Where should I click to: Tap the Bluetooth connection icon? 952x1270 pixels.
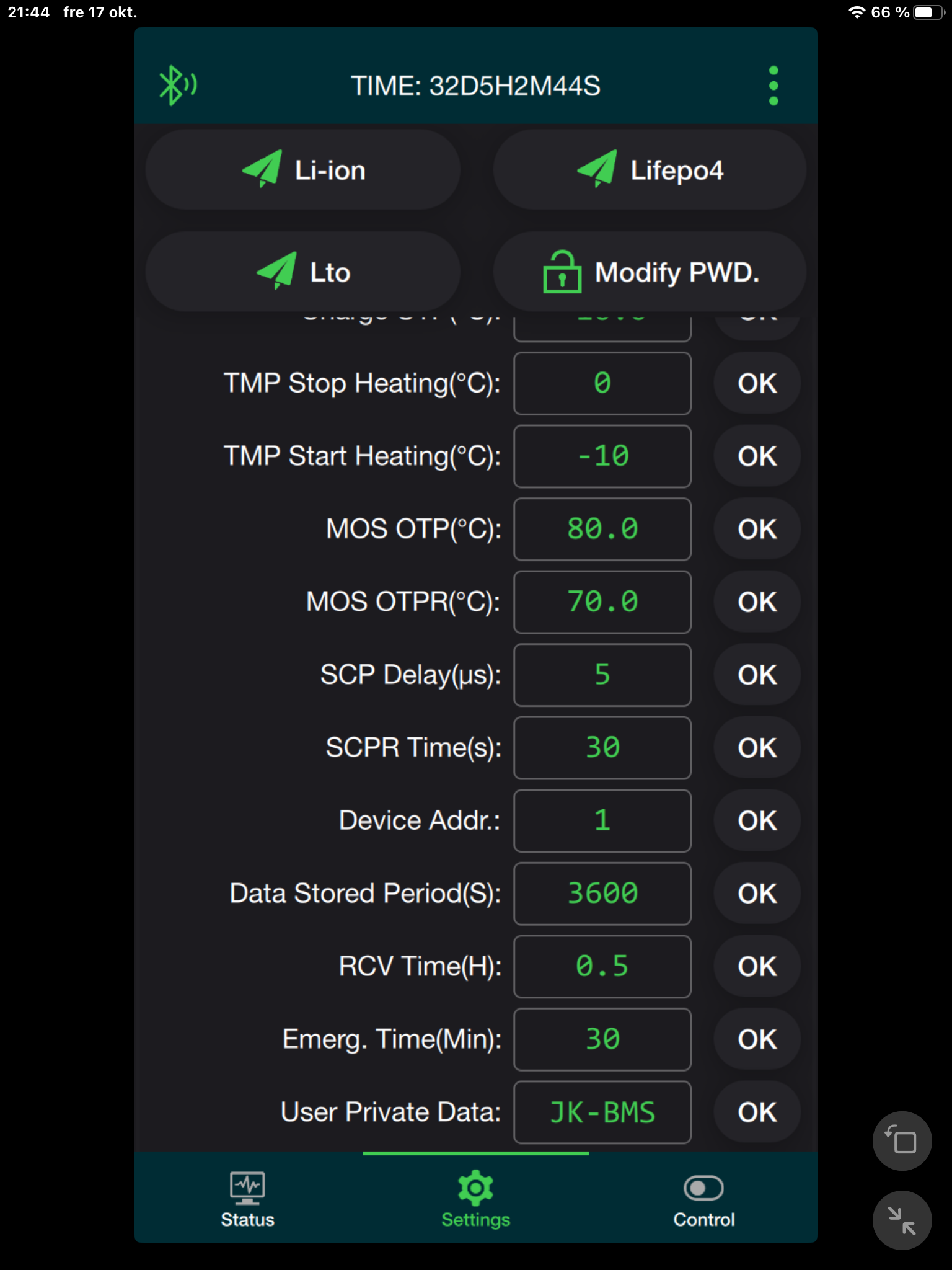[178, 86]
